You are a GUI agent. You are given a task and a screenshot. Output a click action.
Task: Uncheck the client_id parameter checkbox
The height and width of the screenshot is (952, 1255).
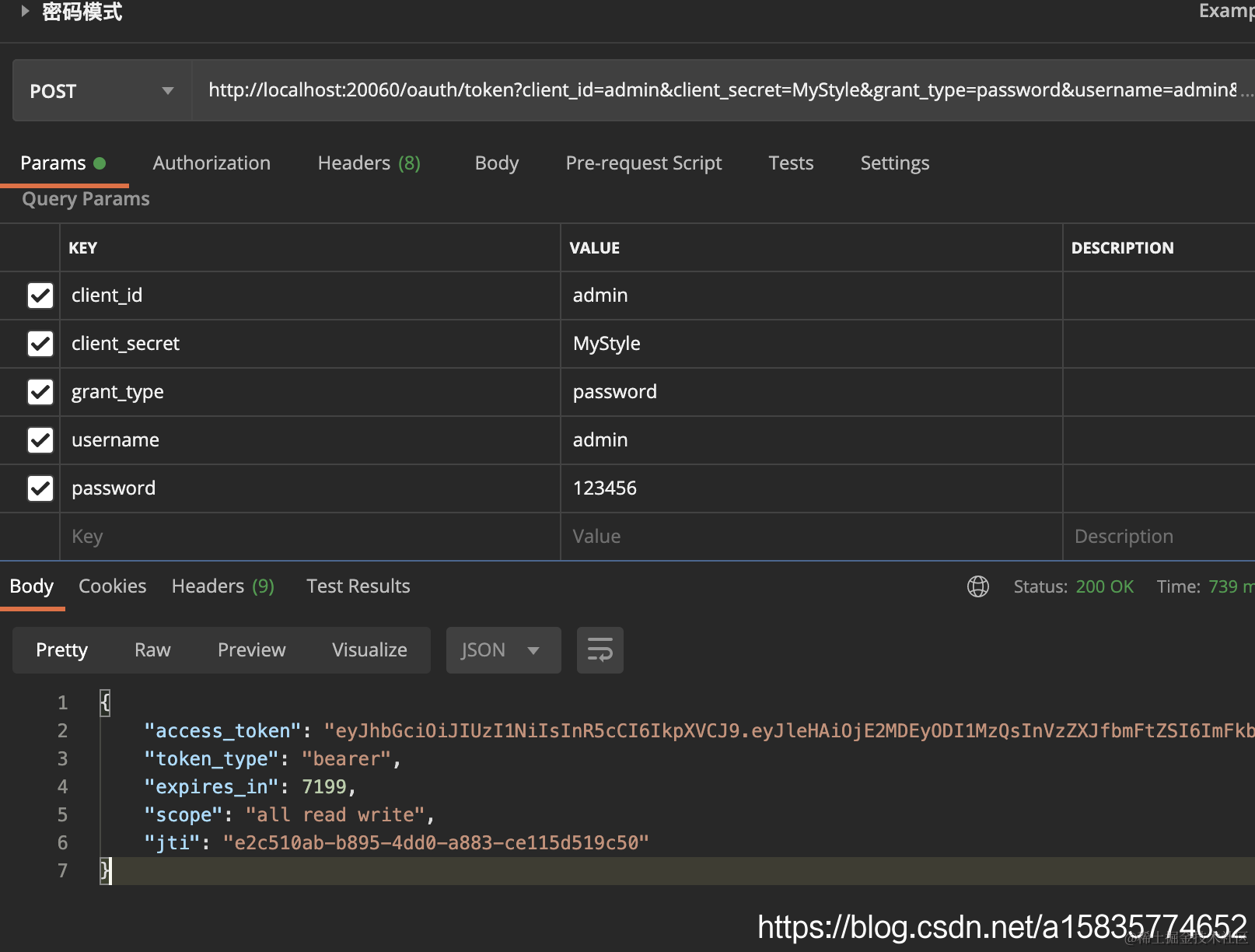(40, 296)
